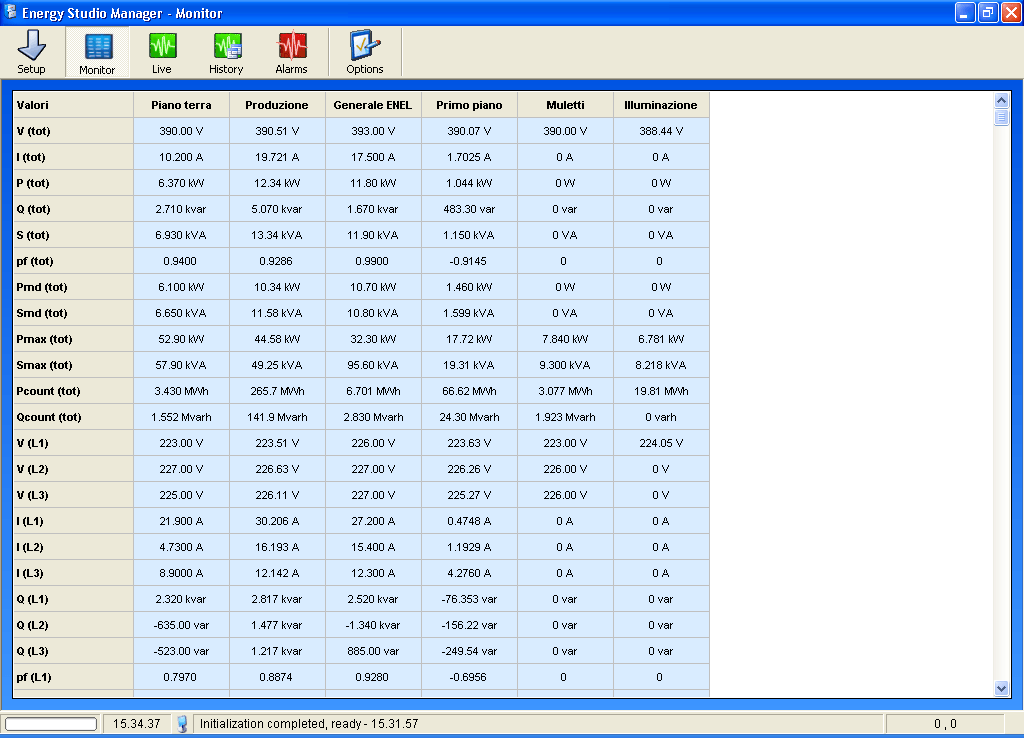Click the Piano terra column header
1024x738 pixels.
point(181,105)
